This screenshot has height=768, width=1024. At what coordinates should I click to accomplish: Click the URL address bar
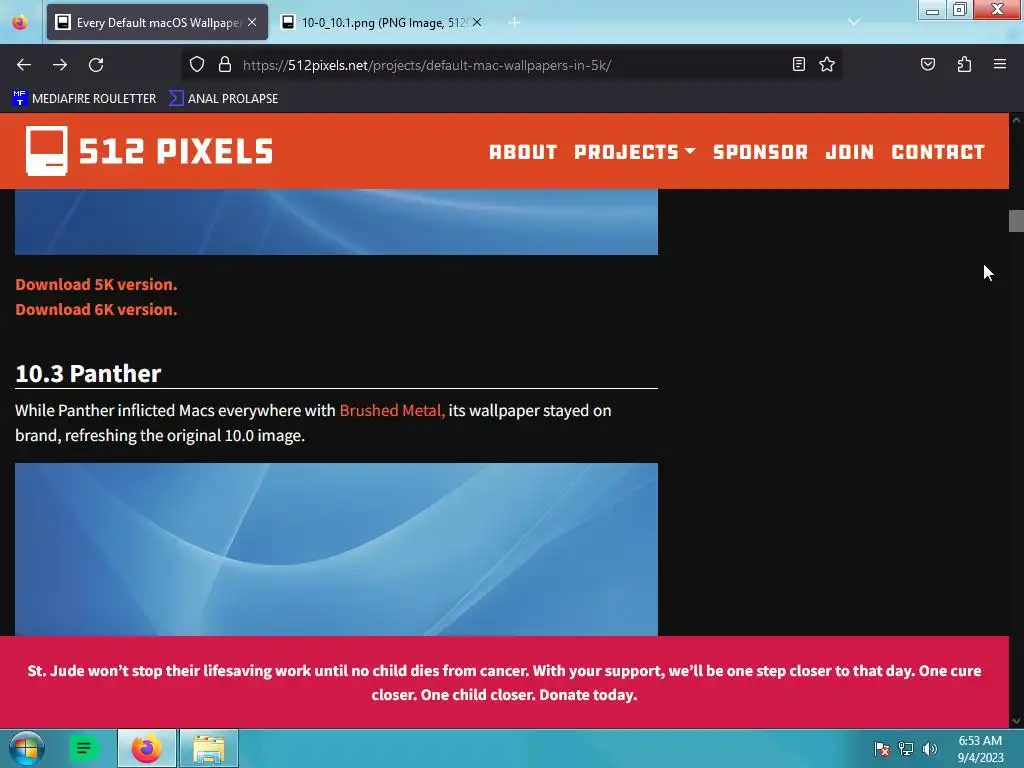[509, 65]
